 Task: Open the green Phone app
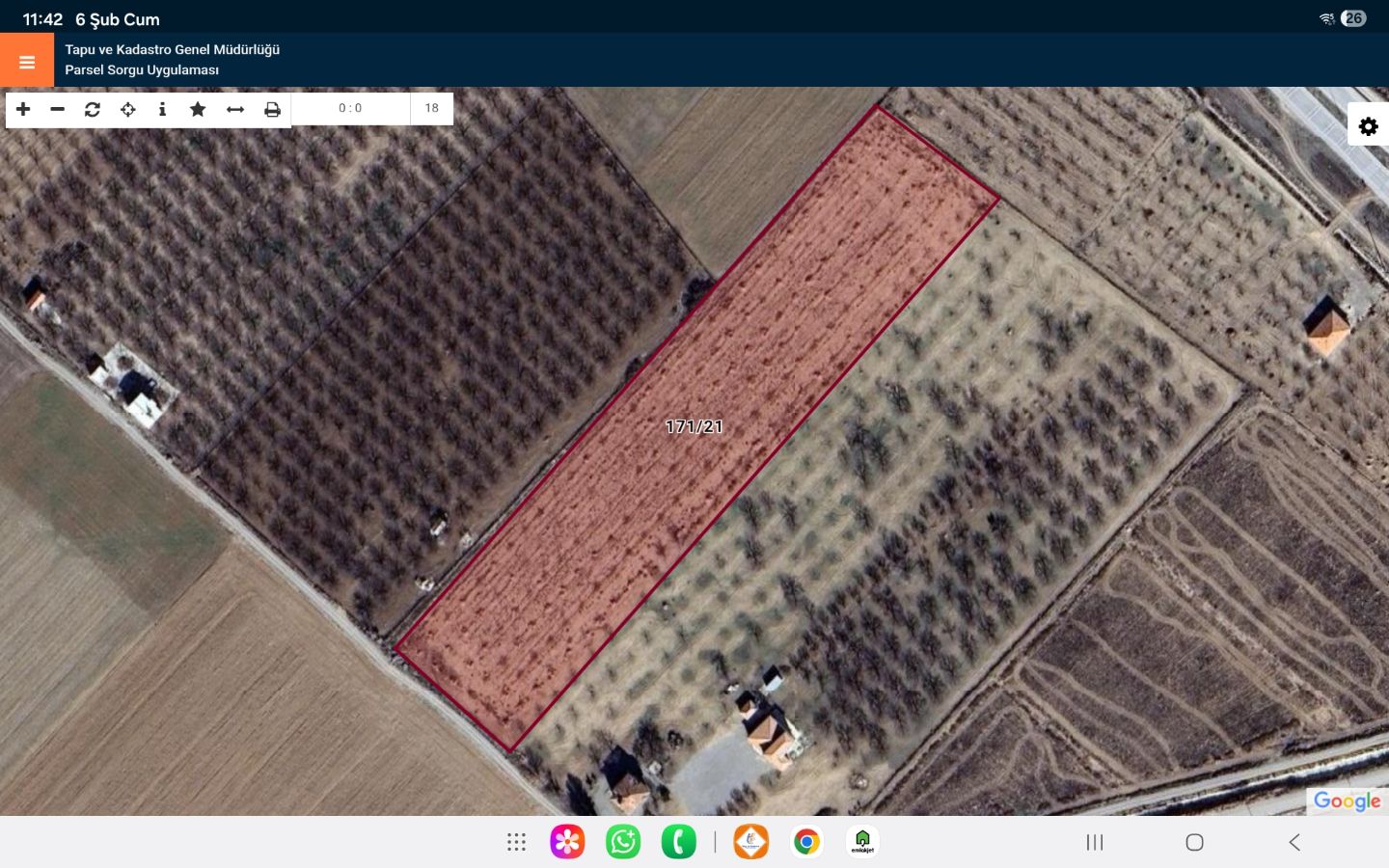click(x=678, y=842)
